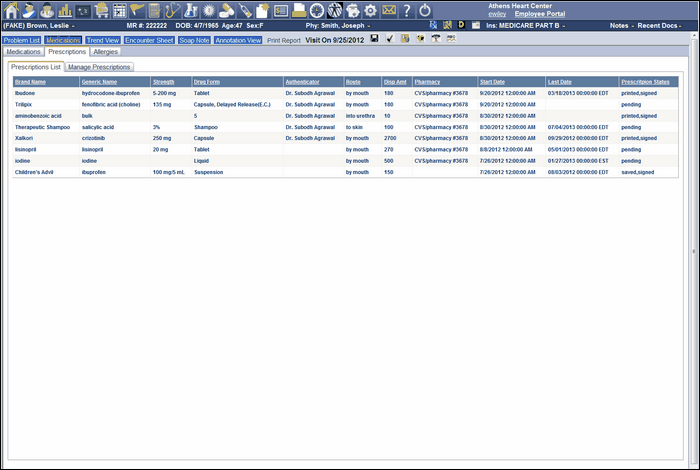Switch to the Allergies tab
This screenshot has height=470, width=700.
point(106,51)
